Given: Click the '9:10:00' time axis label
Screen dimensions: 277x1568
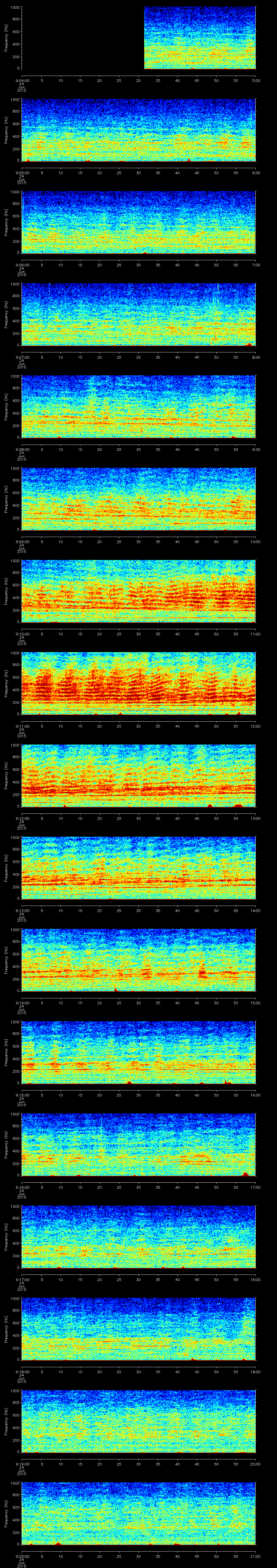Looking at the screenshot, I should 22,634.
